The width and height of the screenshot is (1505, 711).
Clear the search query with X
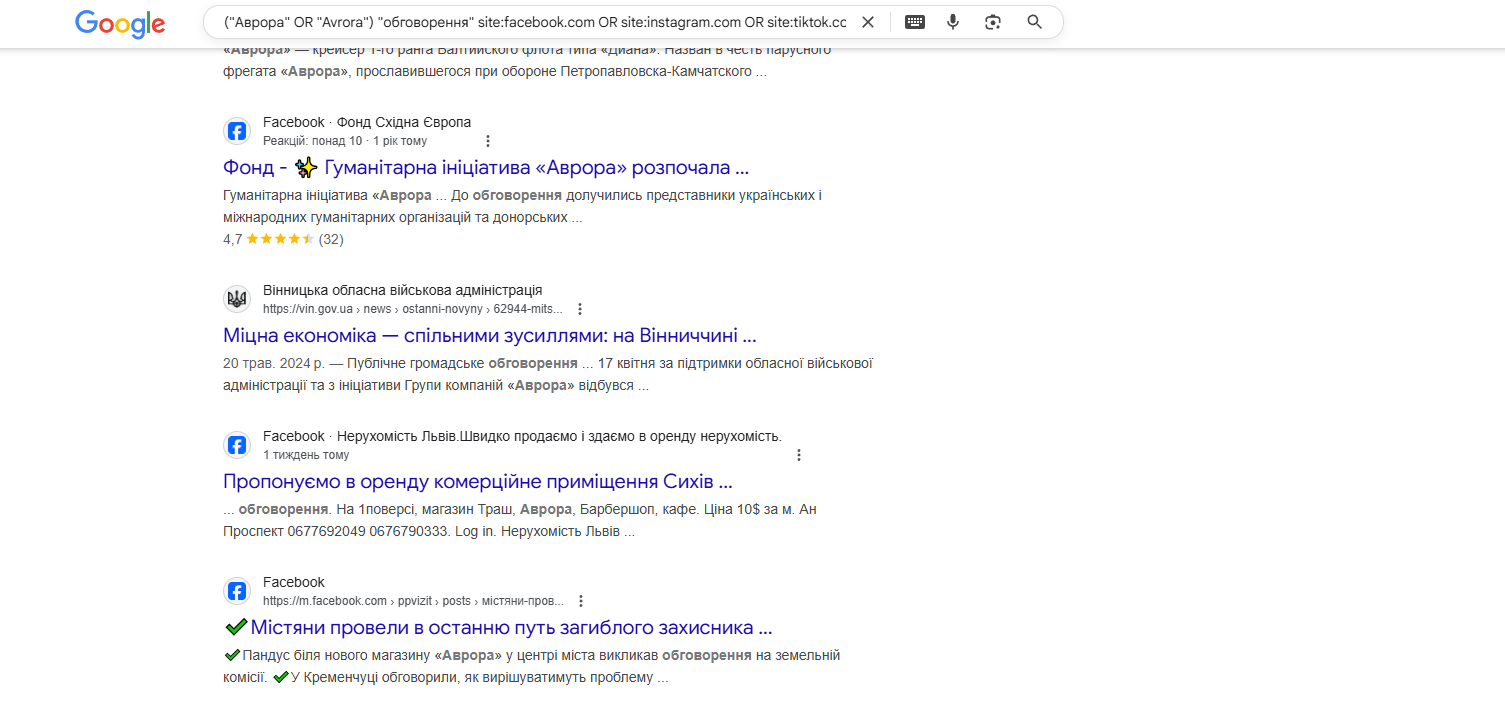point(868,22)
